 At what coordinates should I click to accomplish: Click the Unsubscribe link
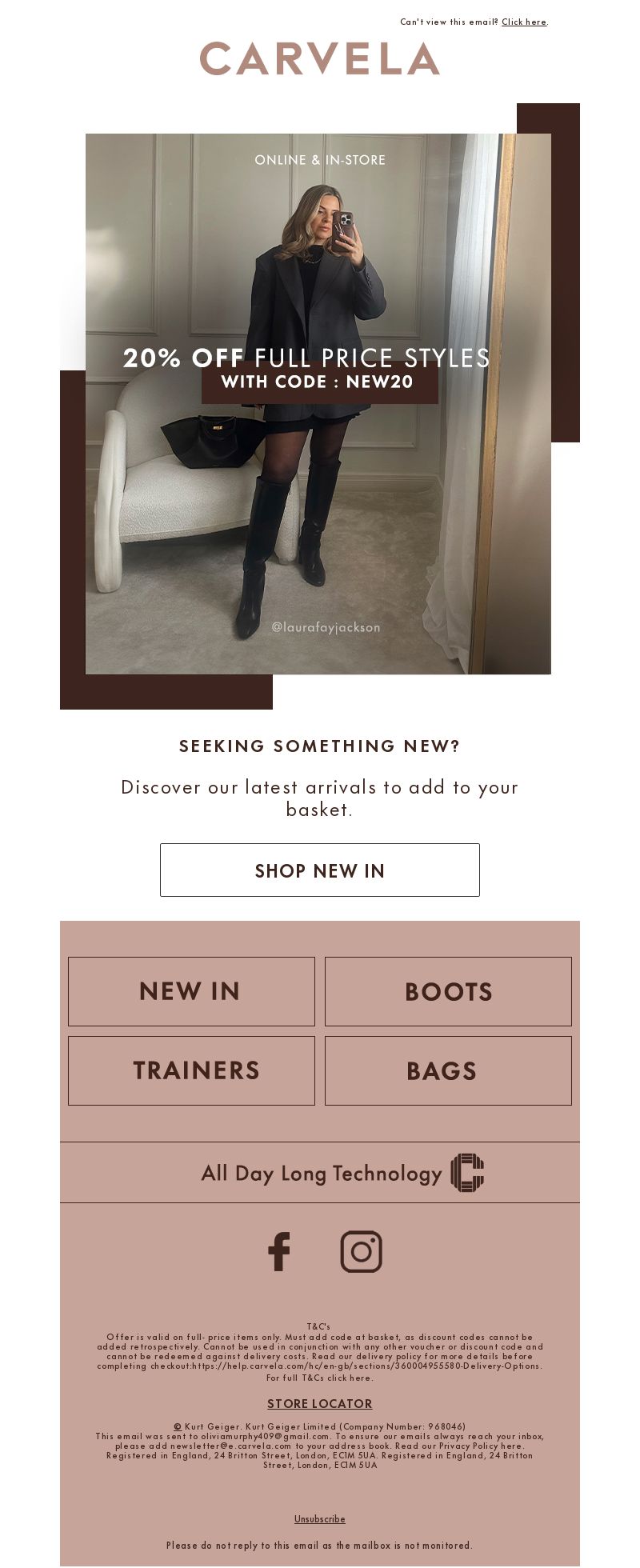(320, 1519)
